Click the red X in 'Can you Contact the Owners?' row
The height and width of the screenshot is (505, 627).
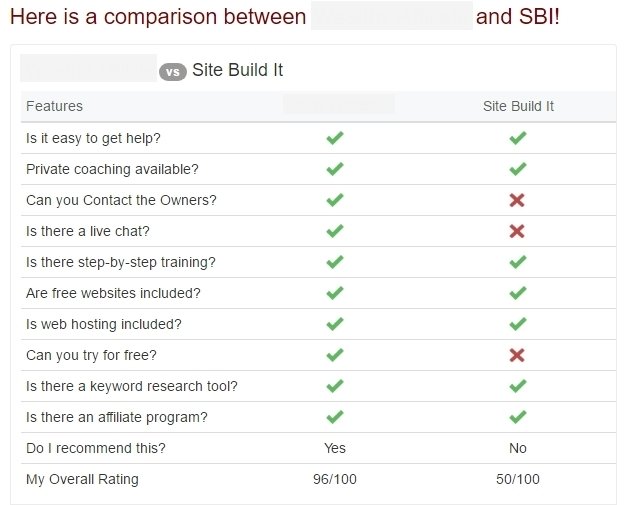517,200
